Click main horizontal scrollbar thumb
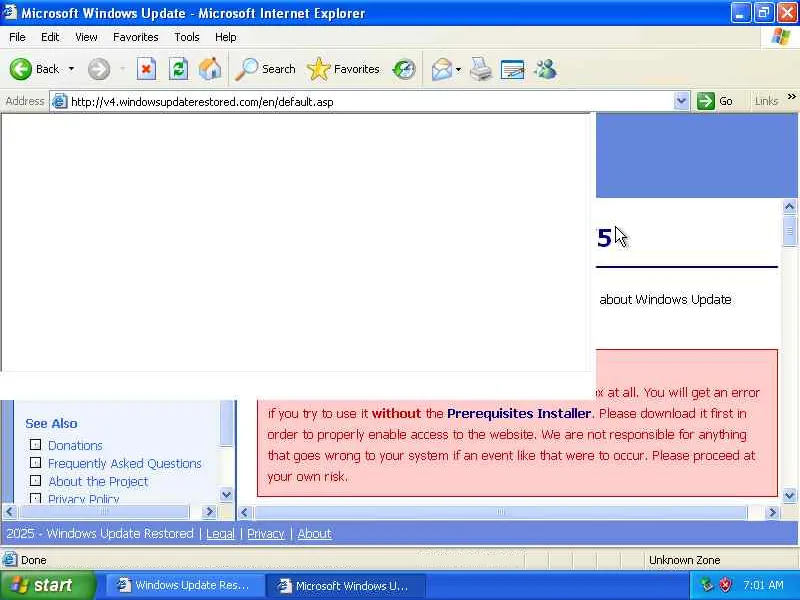The image size is (800, 600). tap(501, 512)
